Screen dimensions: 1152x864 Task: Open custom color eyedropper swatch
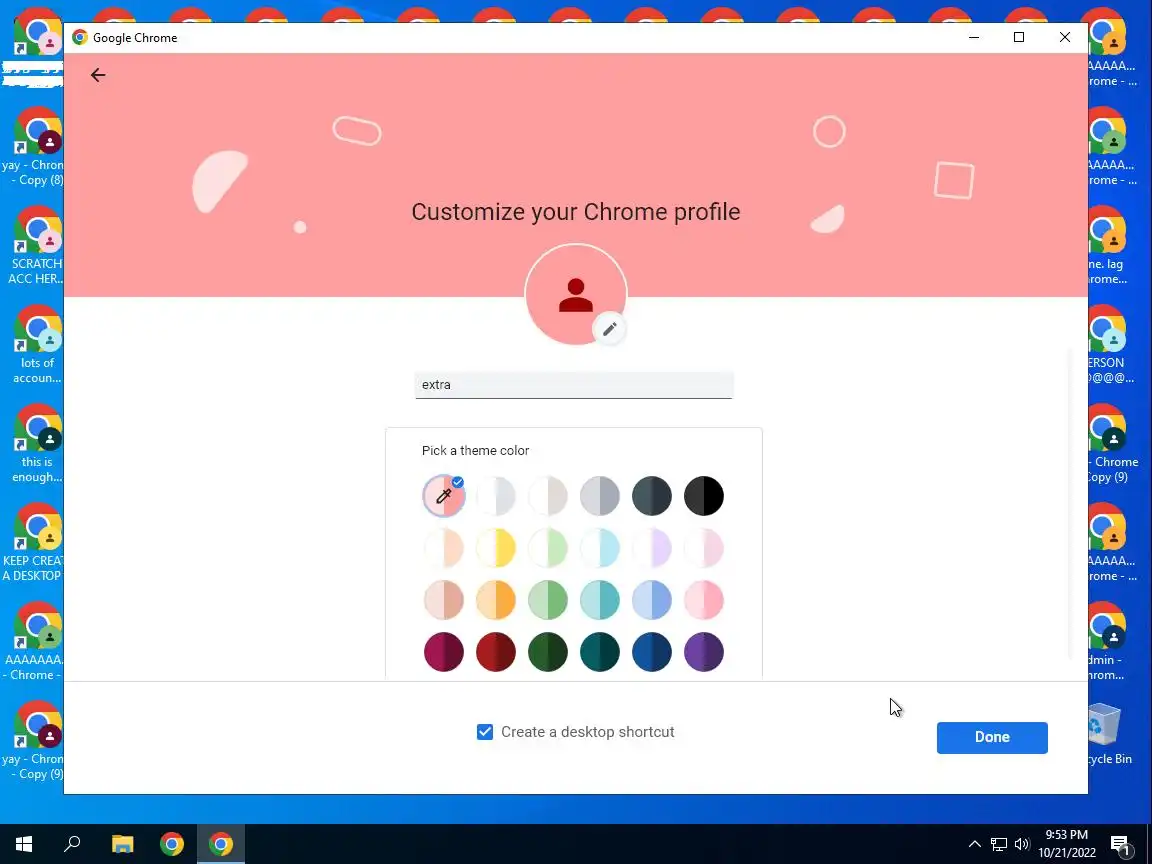tap(444, 496)
